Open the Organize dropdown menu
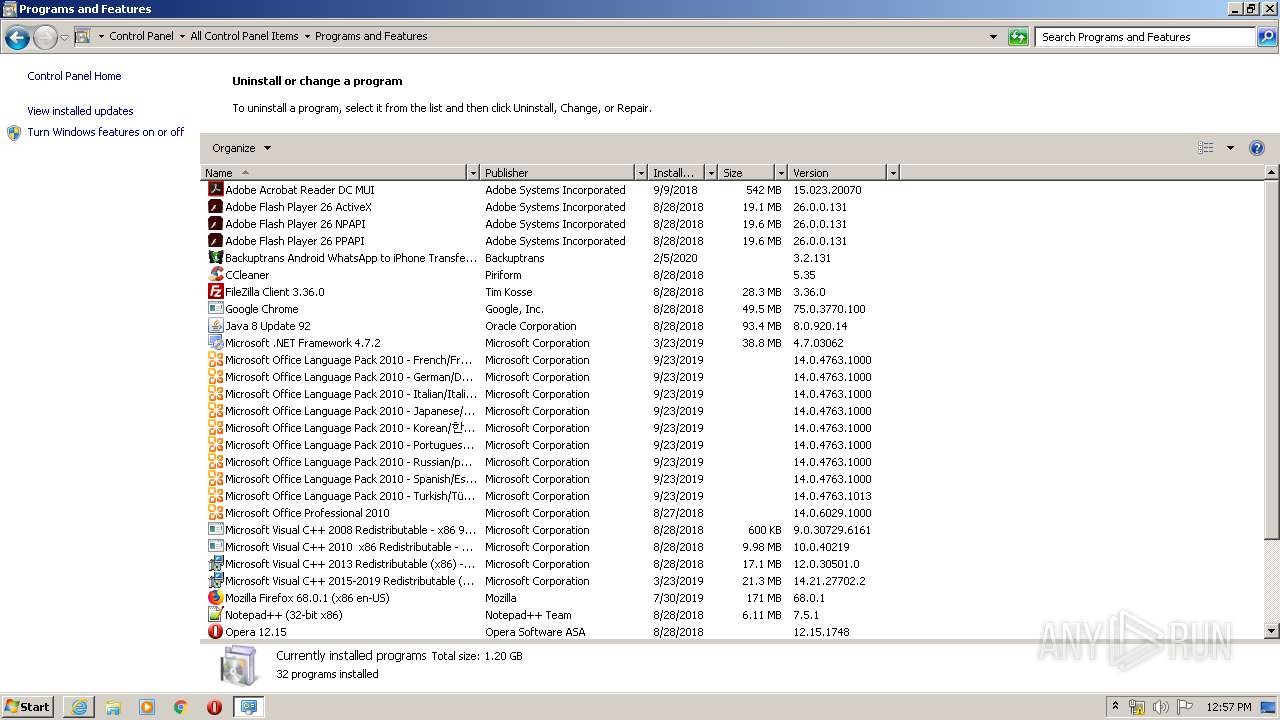The width and height of the screenshot is (1280, 720). point(241,148)
